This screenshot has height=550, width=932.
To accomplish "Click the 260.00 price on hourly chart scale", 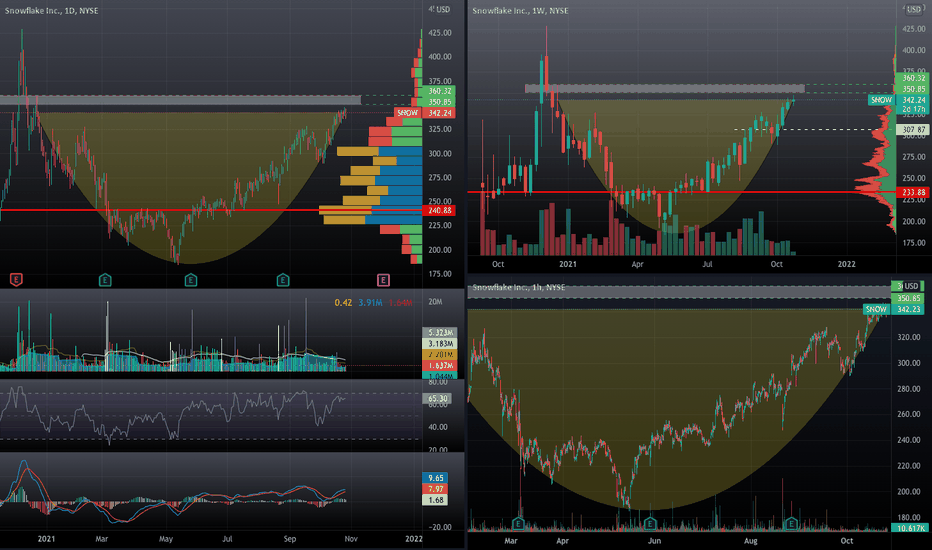I will [x=908, y=414].
